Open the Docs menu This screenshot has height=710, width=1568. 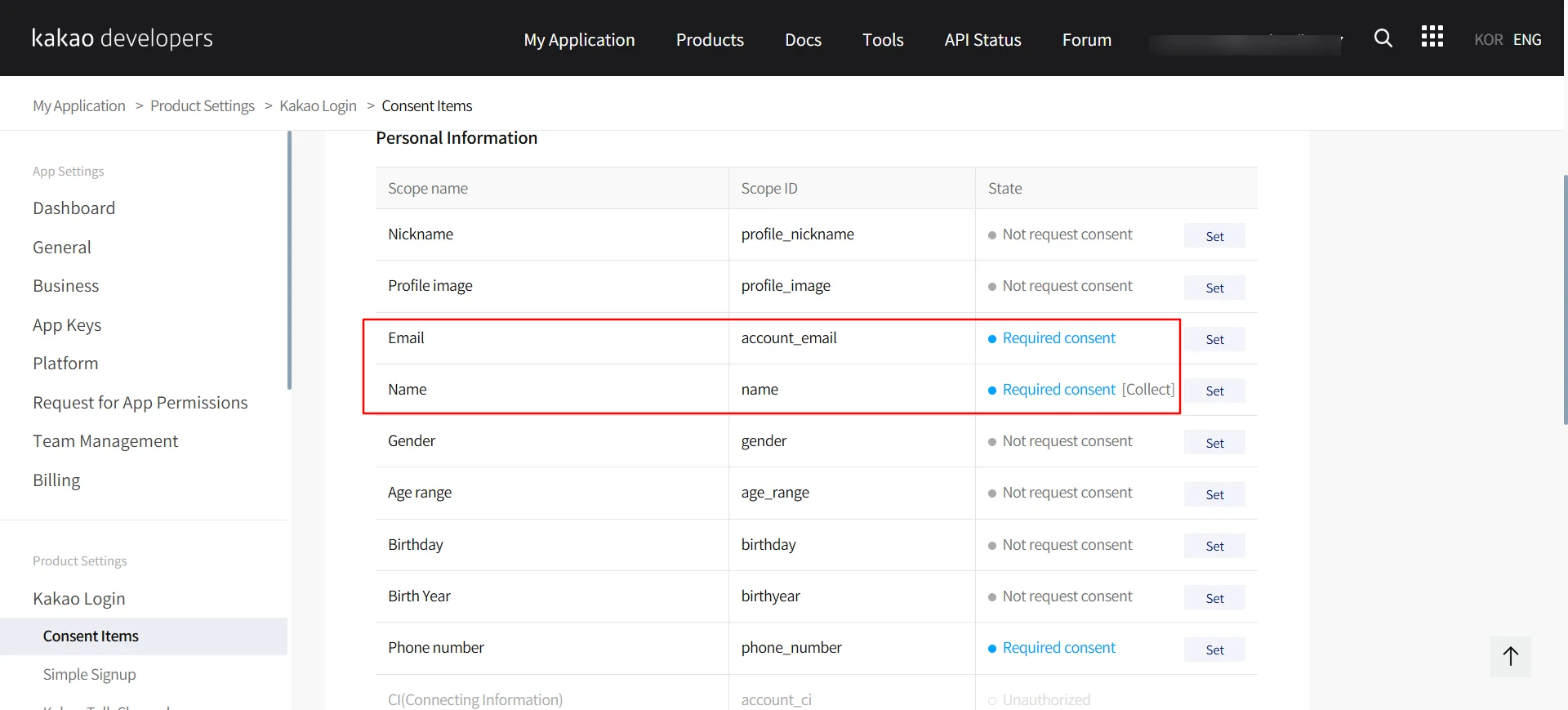click(803, 40)
